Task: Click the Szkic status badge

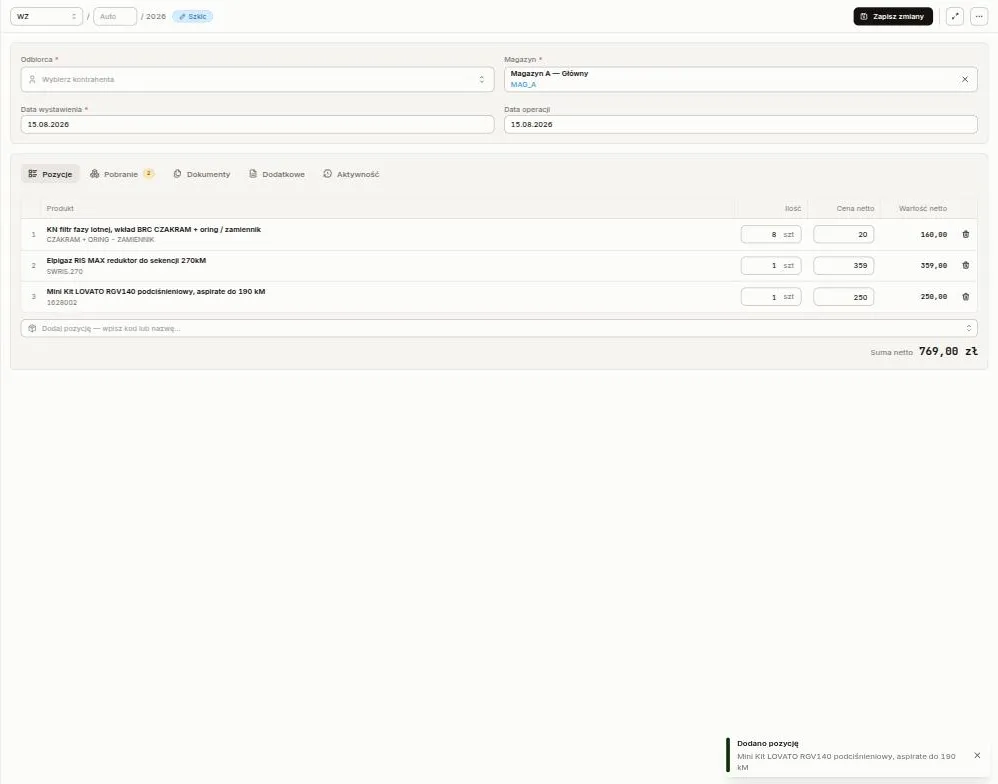Action: click(x=192, y=17)
